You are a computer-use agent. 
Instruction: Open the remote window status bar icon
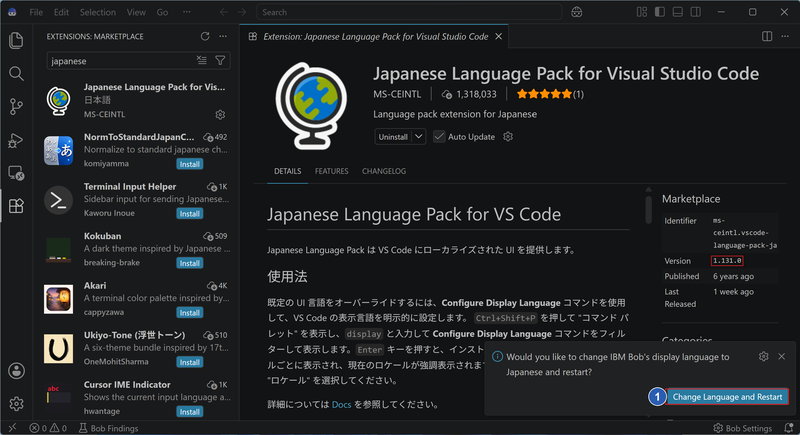click(x=13, y=428)
